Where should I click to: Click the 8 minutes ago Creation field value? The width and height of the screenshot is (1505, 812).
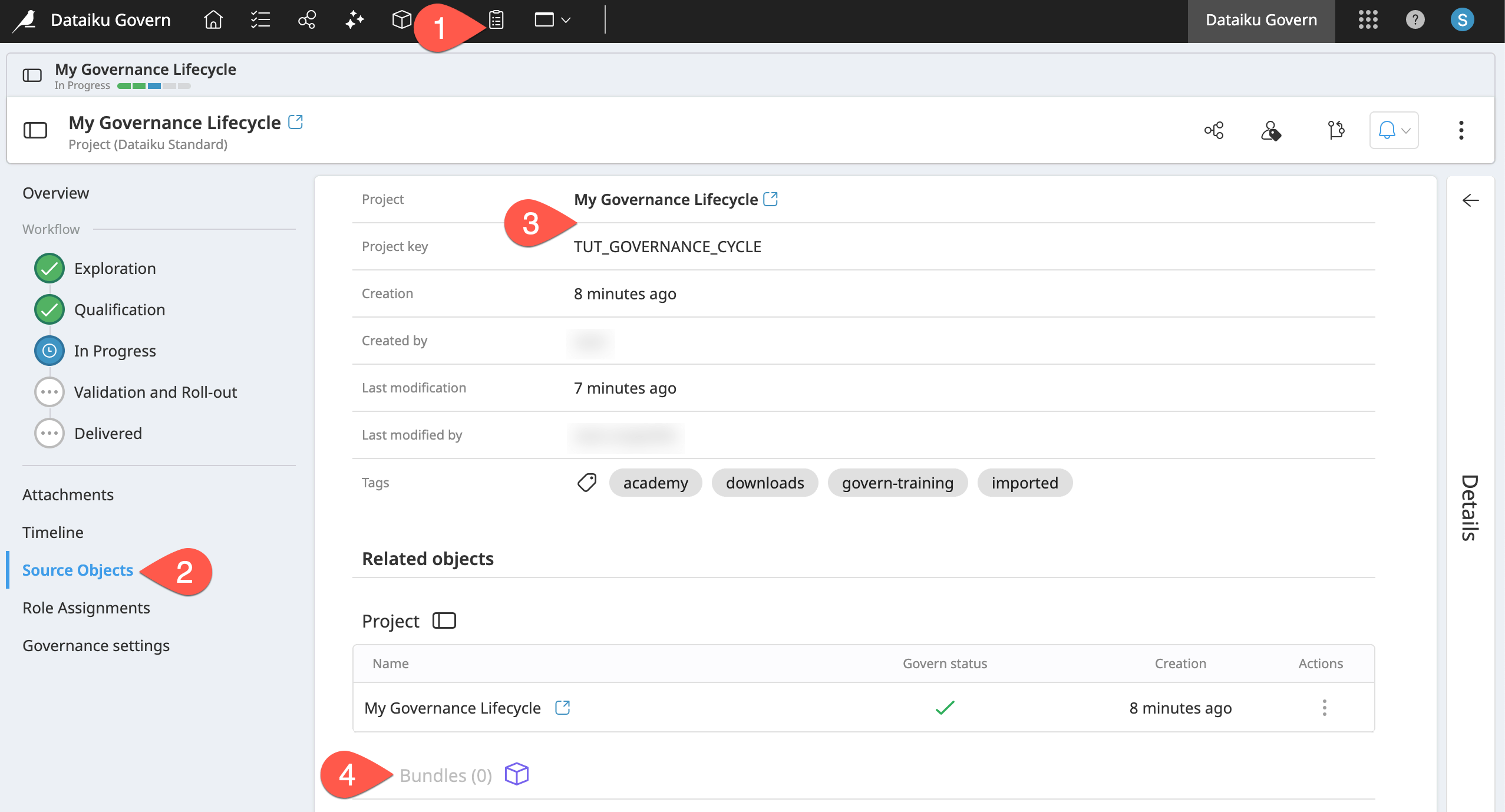tap(625, 293)
